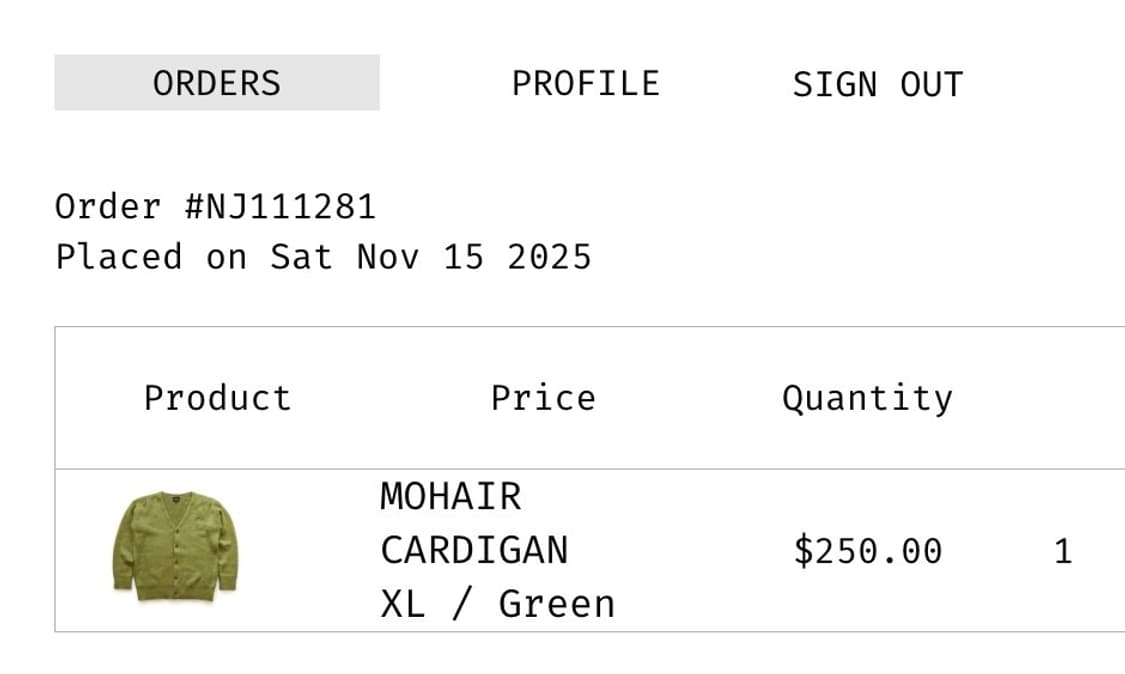
Task: Switch to the PROFILE tab
Action: [585, 83]
